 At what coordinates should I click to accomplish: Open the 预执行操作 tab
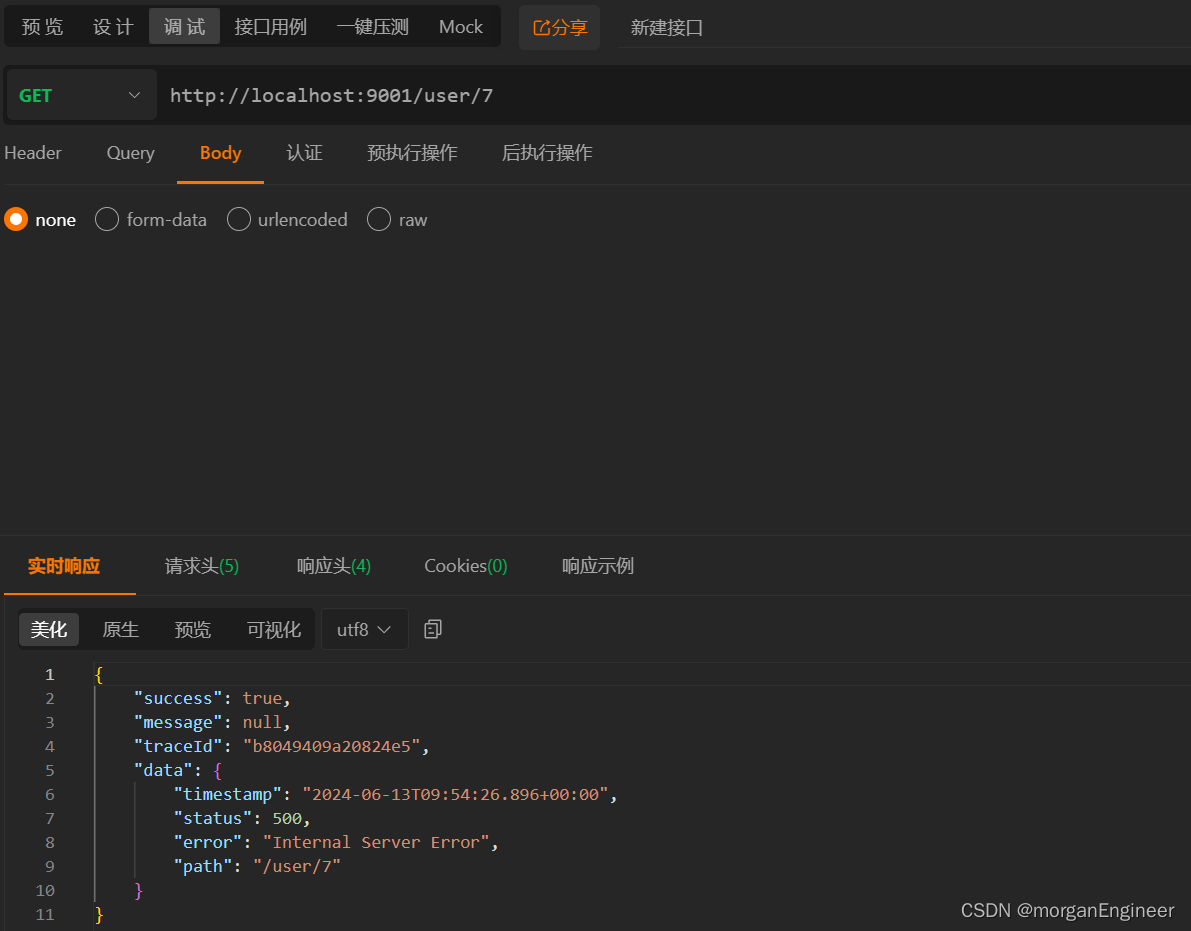coord(412,153)
